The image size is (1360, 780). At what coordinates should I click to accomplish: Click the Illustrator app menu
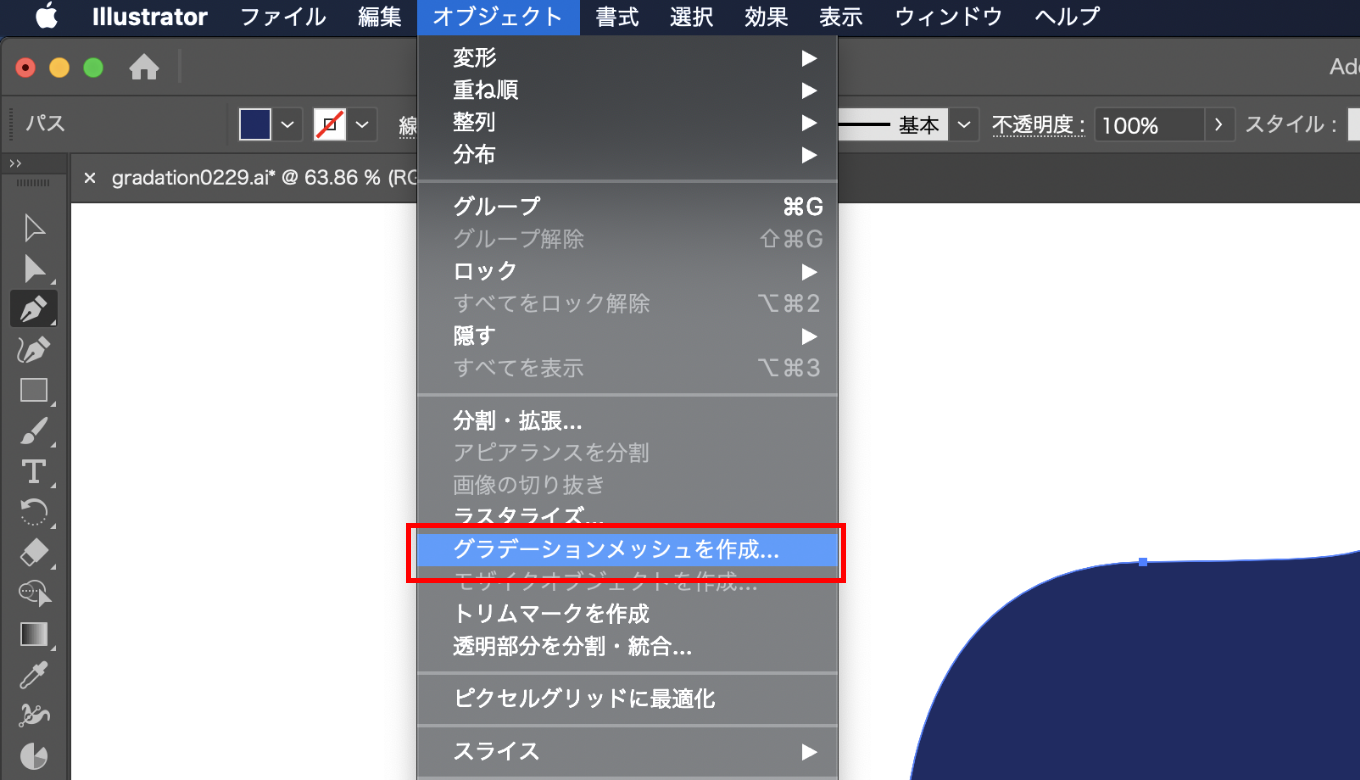[150, 17]
